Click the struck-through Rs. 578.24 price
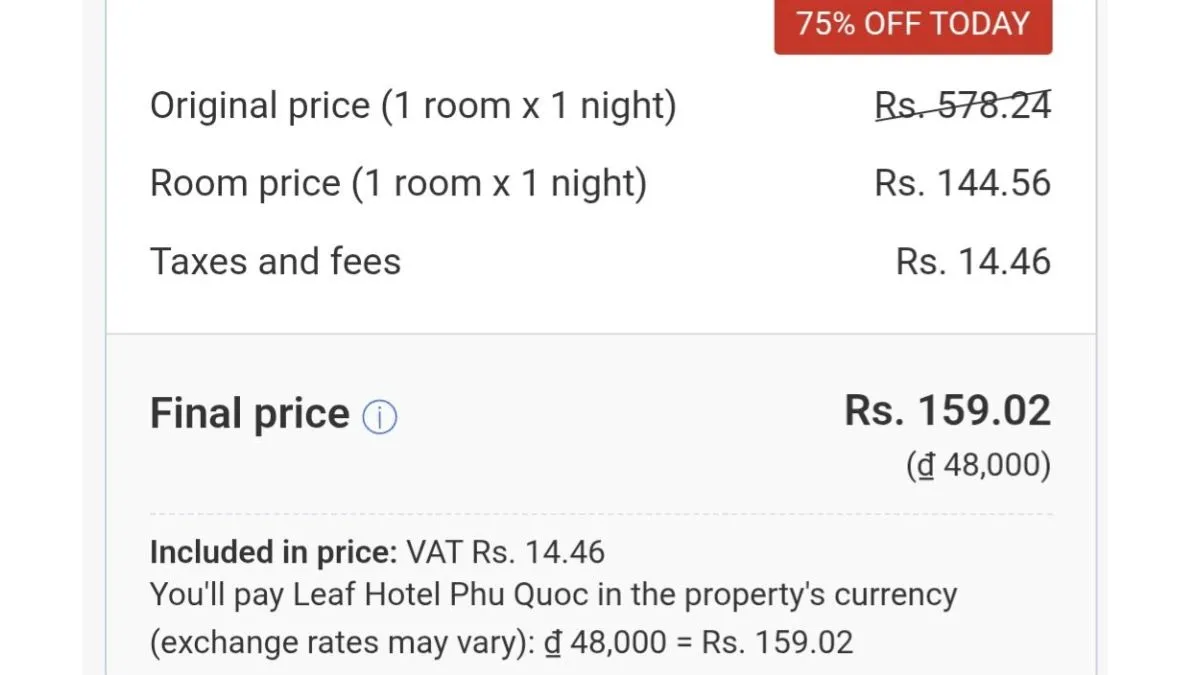1200x675 pixels. coord(963,106)
